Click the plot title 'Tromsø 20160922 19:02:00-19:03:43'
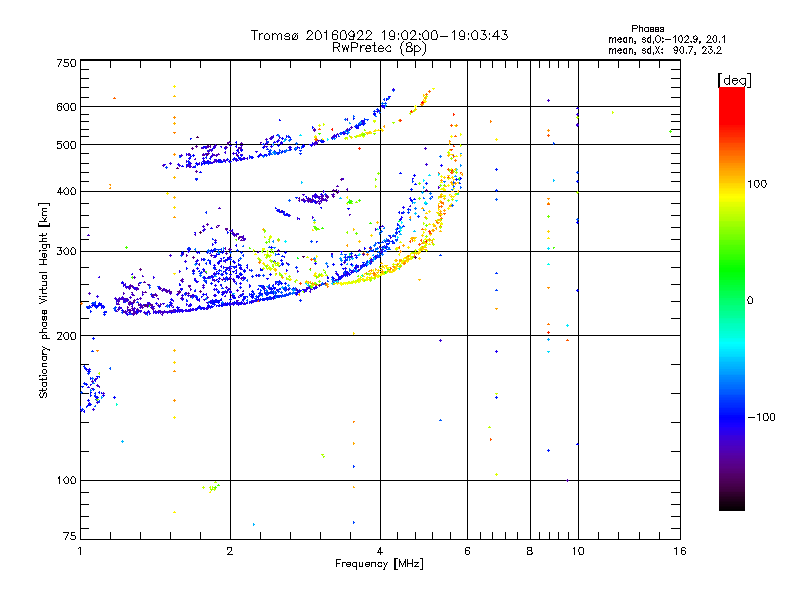Viewport: 800px width, 600px height. [379, 35]
